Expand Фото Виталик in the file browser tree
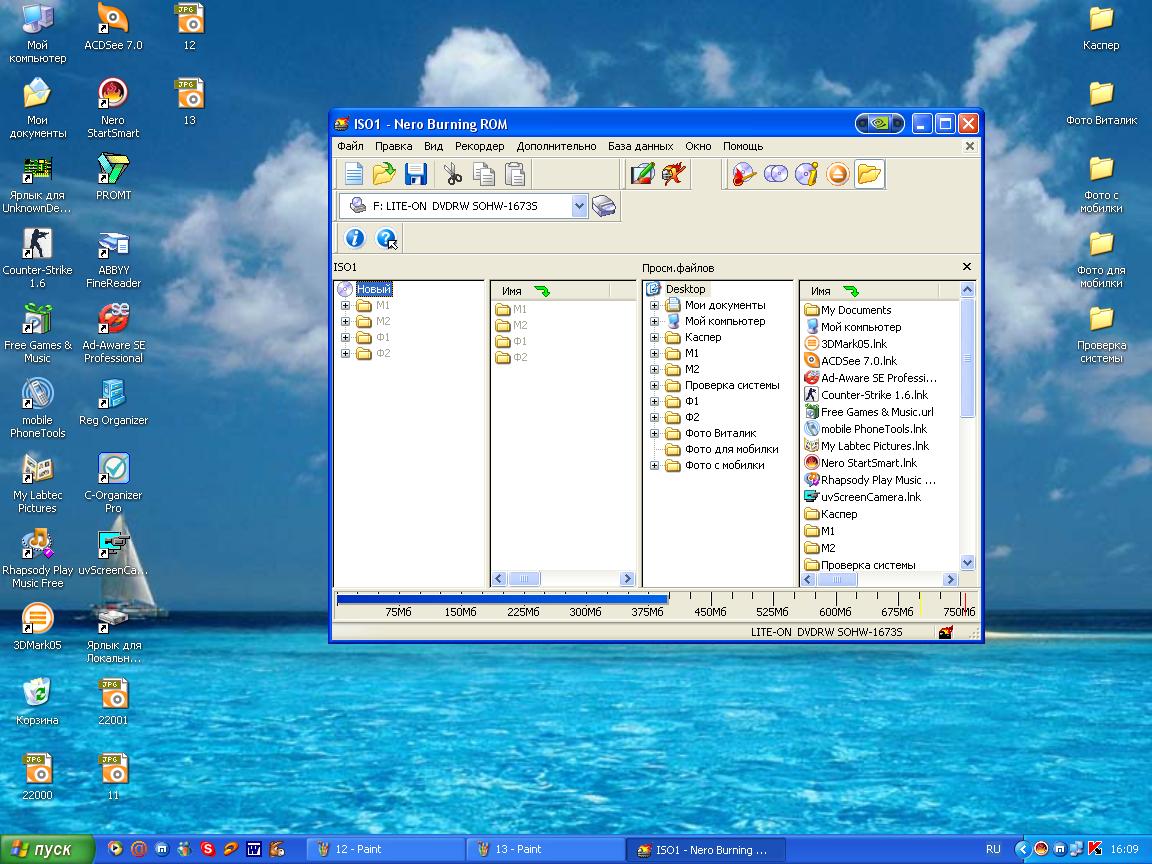1152x864 pixels. (x=654, y=433)
